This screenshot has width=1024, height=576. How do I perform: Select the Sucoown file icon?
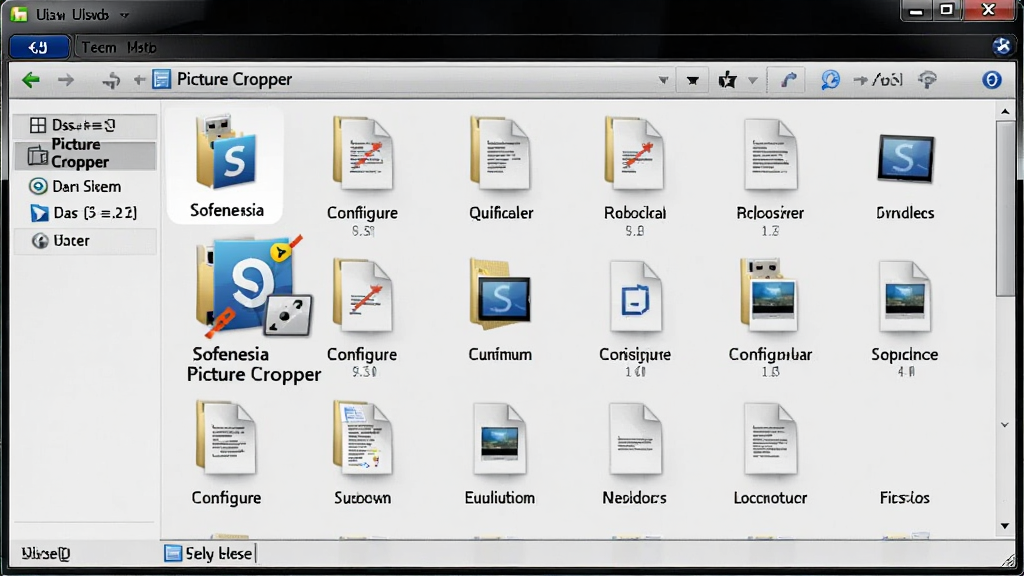point(362,438)
